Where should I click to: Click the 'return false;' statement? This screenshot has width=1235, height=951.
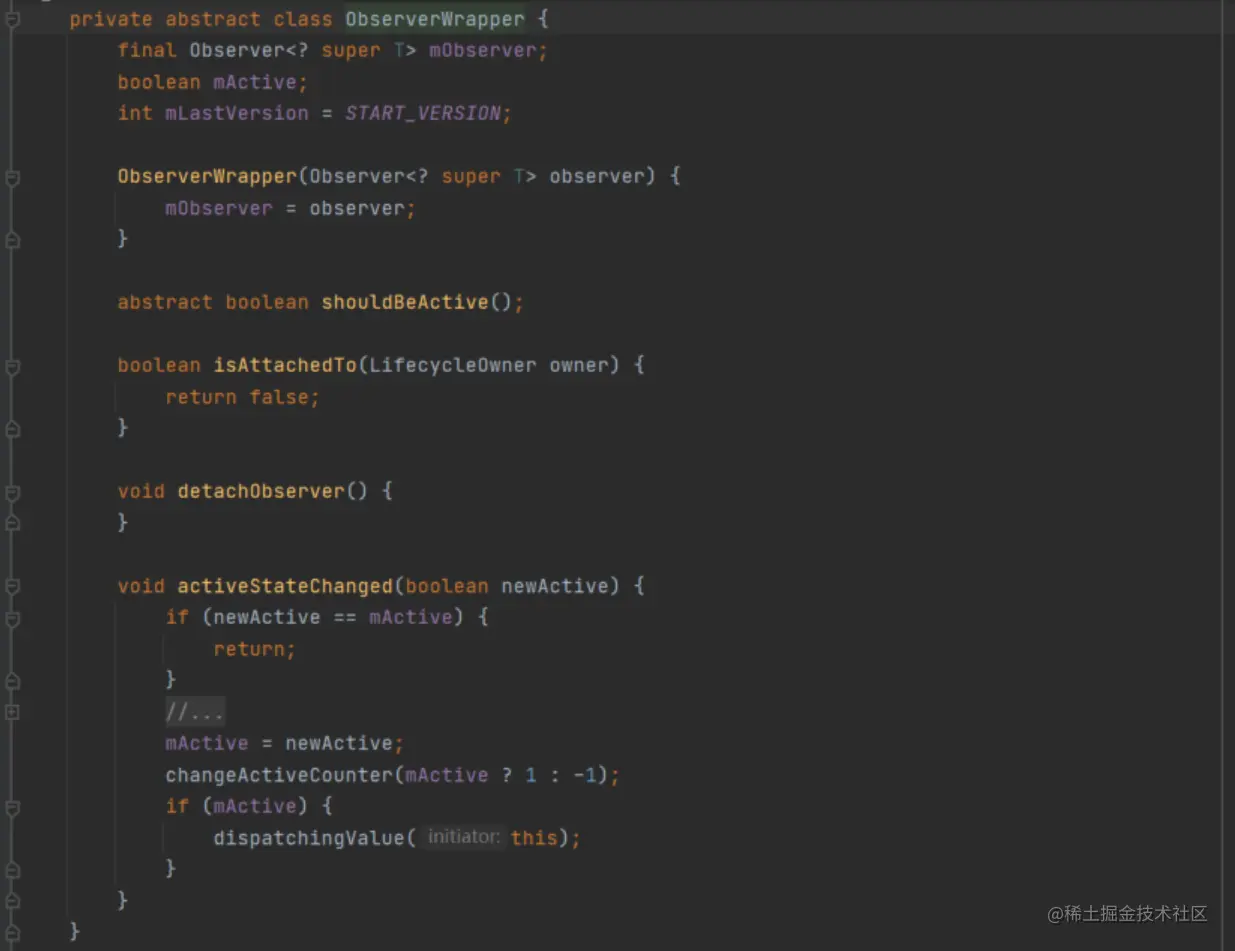[243, 397]
